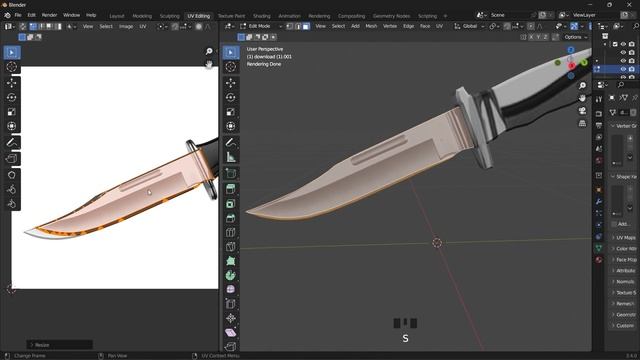The width and height of the screenshot is (640, 360).
Task: Open the Tool properties tab
Action: (x=599, y=99)
